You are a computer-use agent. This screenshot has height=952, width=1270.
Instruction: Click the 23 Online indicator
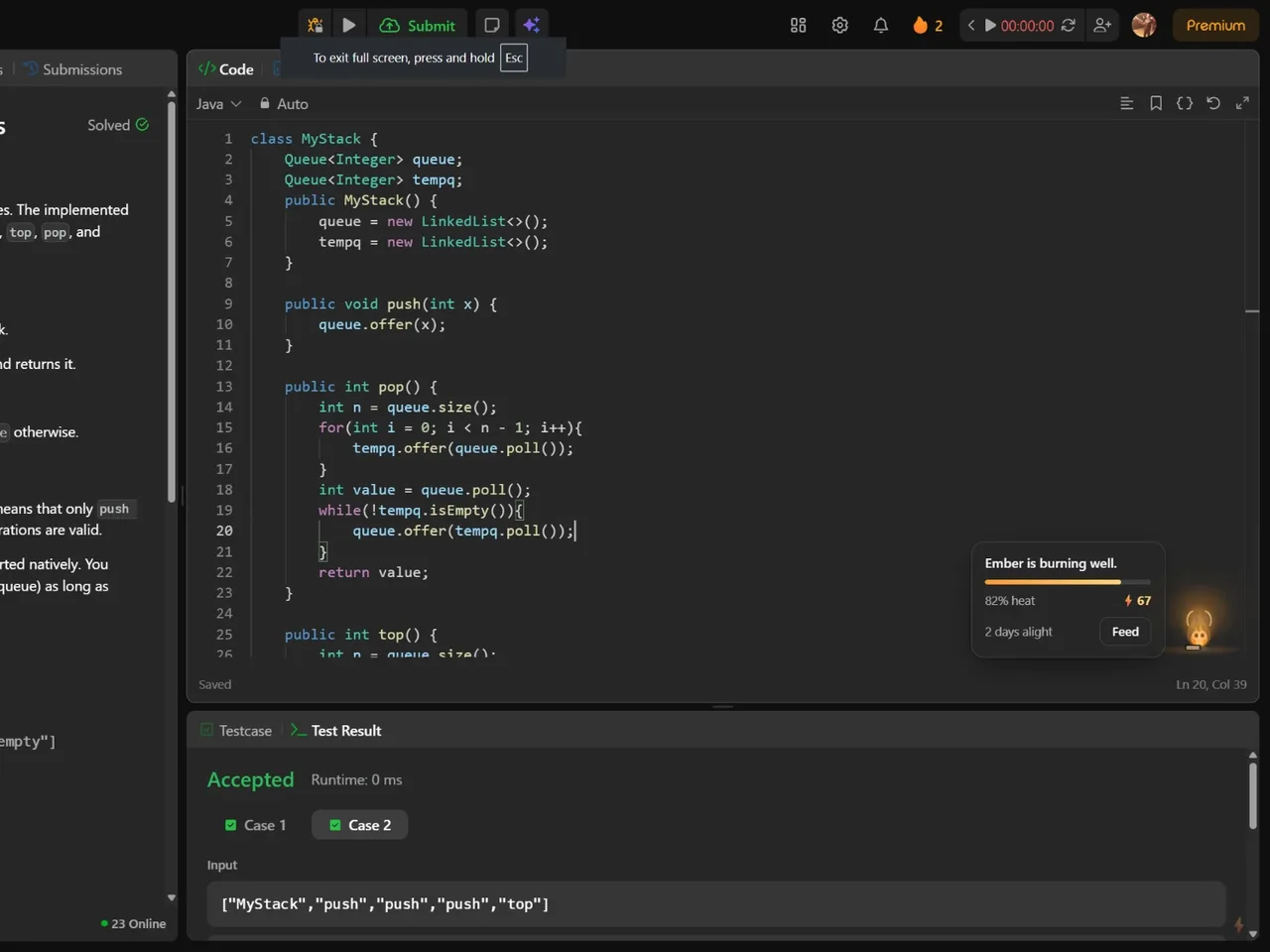(133, 923)
